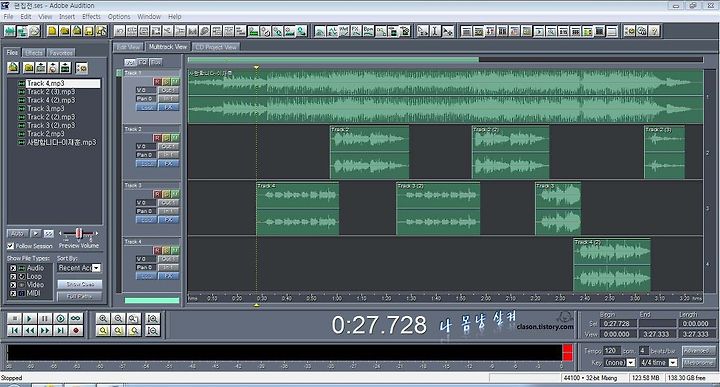Viewport: 720px width, 387px height.
Task: Switch to the Edit View tab
Action: point(128,47)
